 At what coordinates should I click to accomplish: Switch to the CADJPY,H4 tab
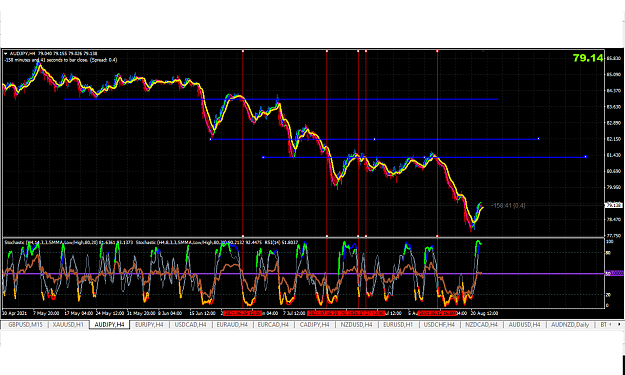pyautogui.click(x=314, y=325)
